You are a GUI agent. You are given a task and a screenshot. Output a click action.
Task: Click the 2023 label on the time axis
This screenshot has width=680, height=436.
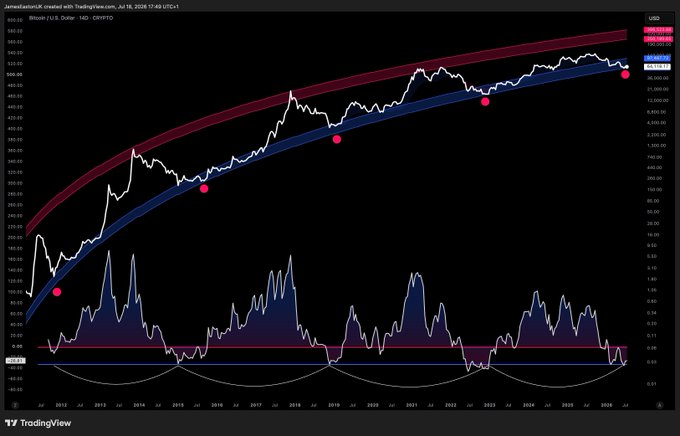490,405
